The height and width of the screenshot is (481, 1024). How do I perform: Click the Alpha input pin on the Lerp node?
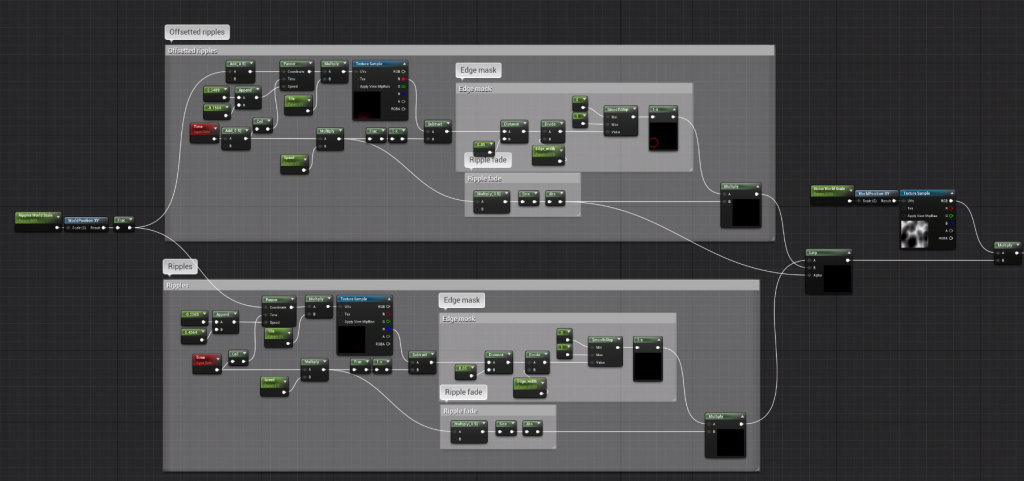coord(812,273)
